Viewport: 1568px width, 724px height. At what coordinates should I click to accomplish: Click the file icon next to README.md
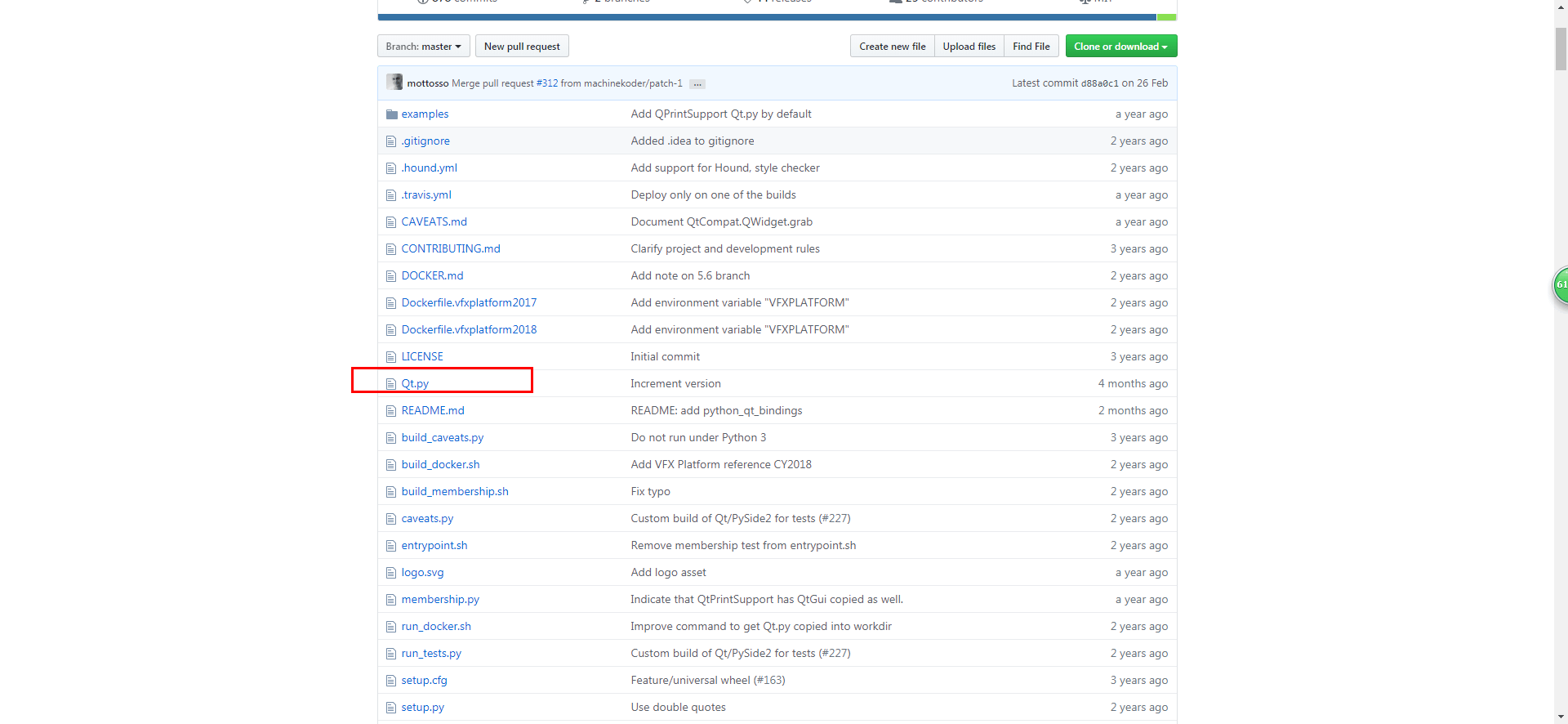(390, 411)
